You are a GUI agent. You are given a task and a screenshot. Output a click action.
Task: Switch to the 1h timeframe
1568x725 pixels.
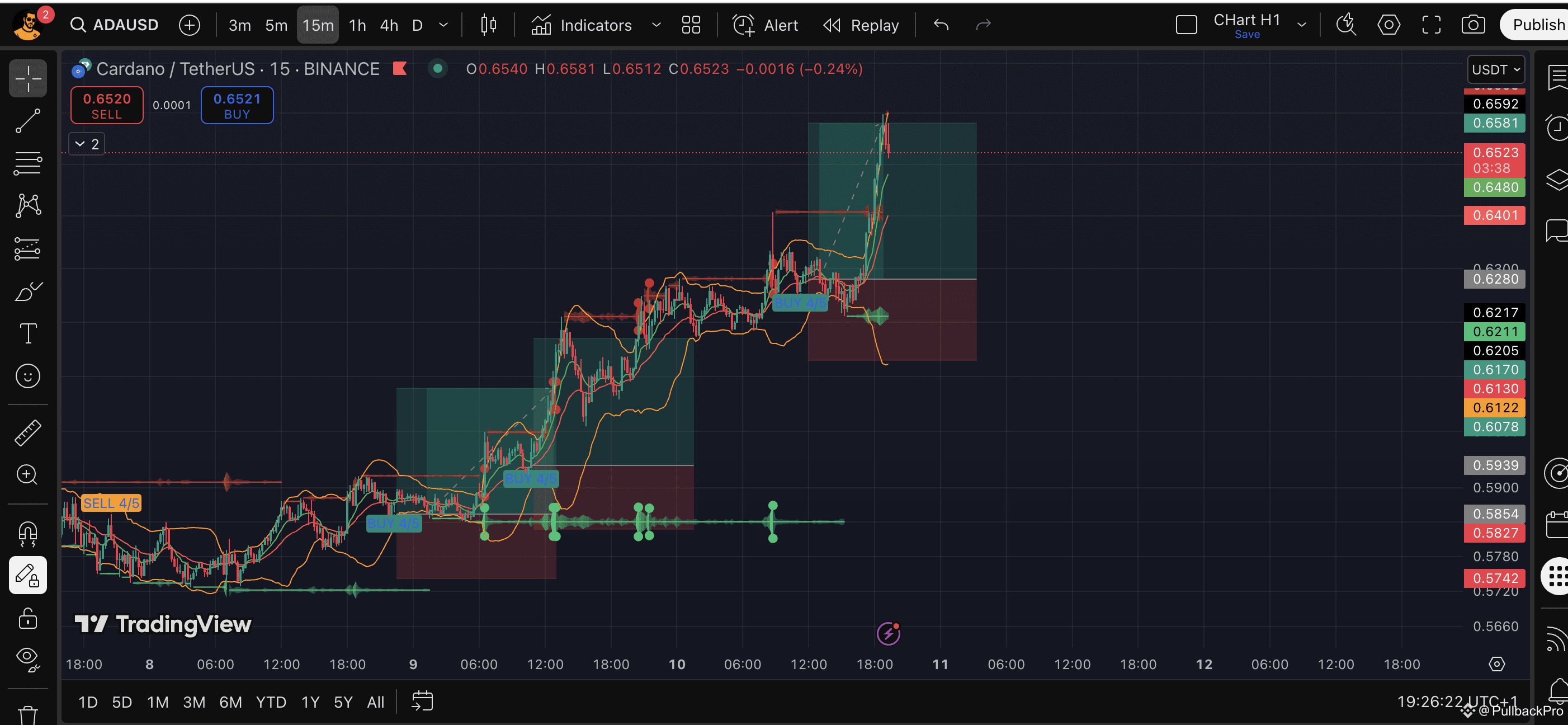(357, 25)
